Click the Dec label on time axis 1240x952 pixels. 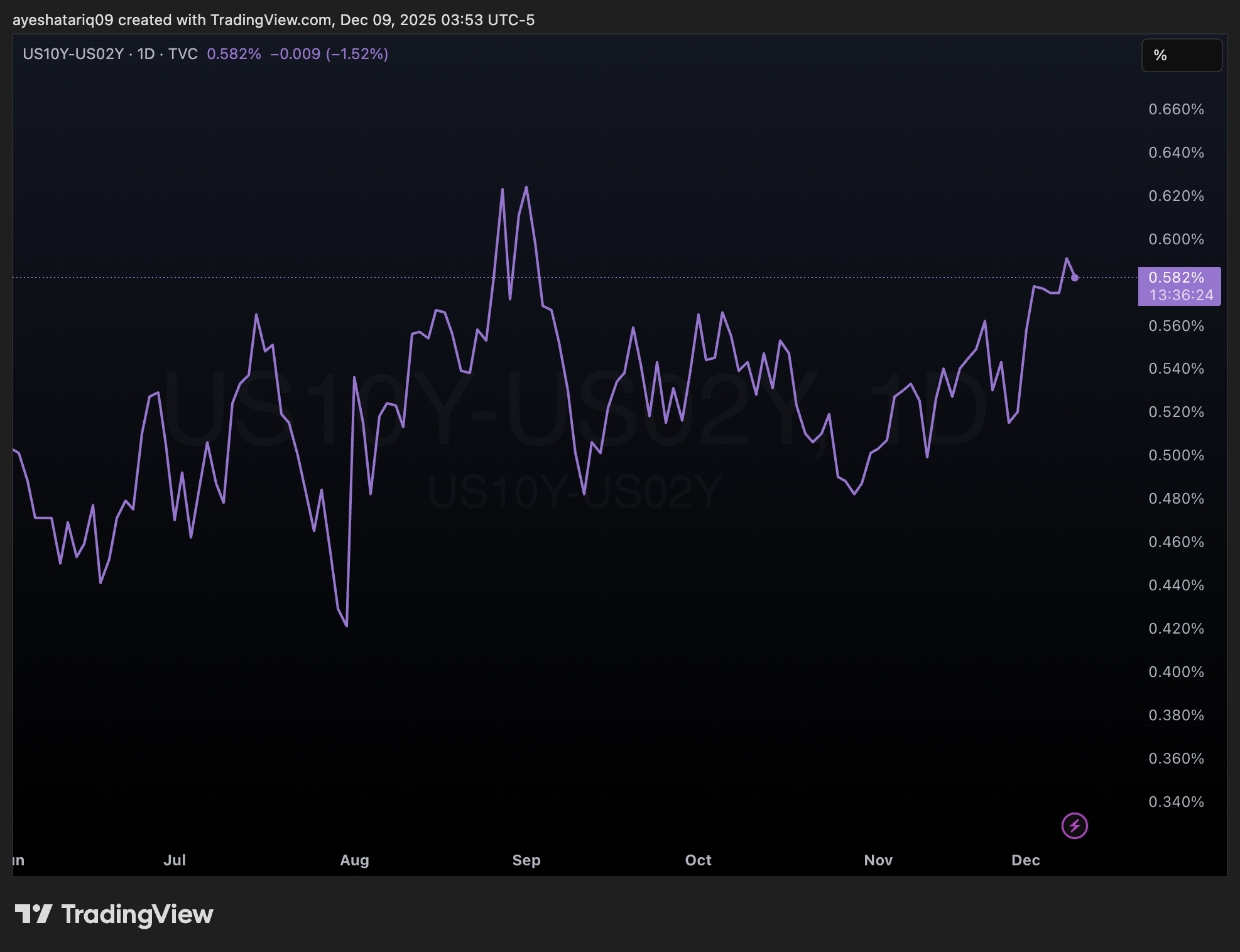tap(1026, 860)
